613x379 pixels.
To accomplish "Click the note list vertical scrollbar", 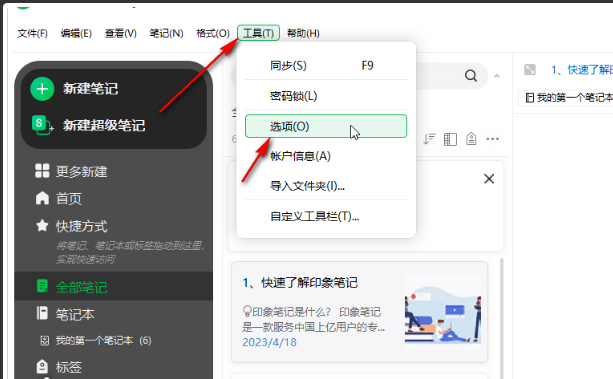I will tap(502, 317).
